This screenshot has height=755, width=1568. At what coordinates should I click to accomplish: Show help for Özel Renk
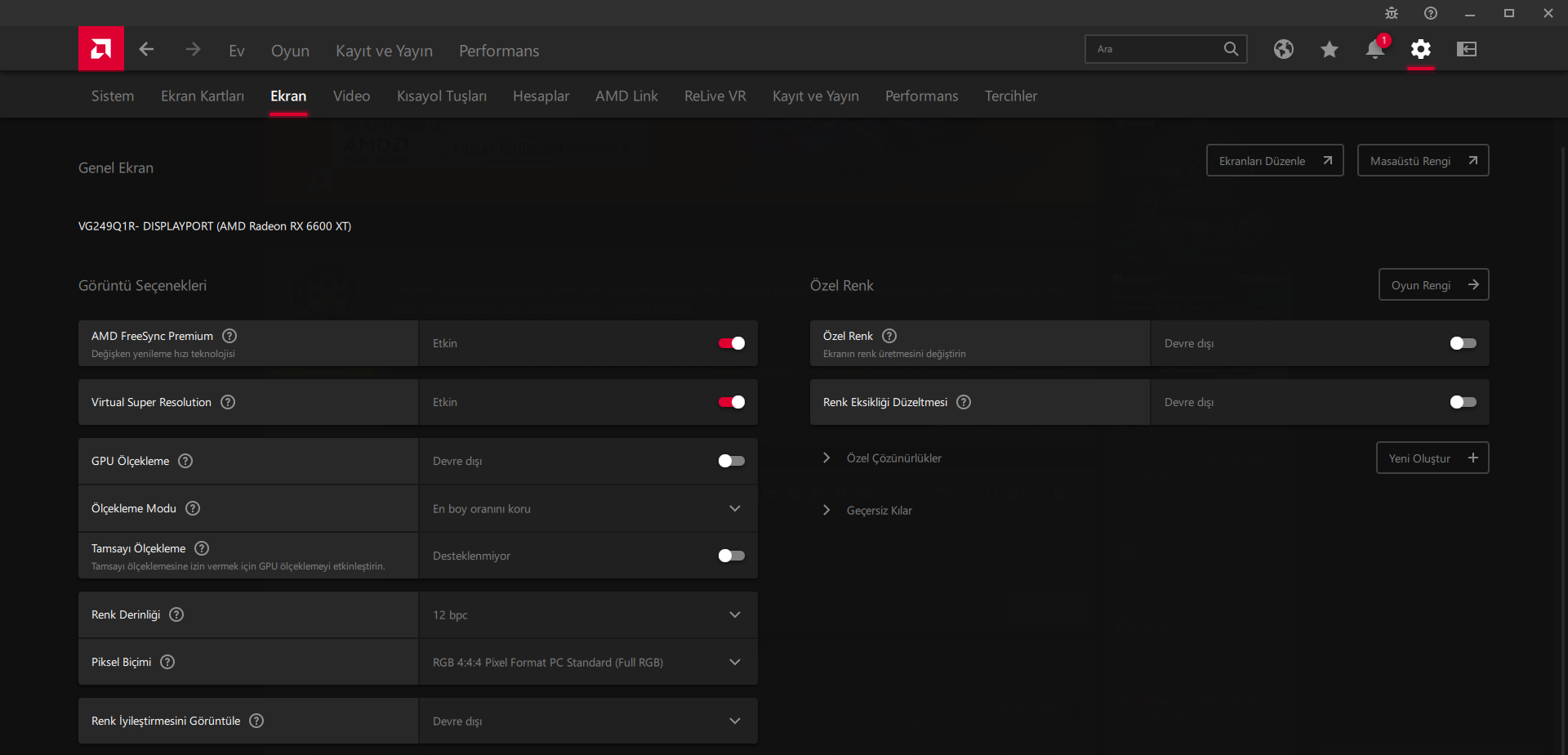[889, 336]
